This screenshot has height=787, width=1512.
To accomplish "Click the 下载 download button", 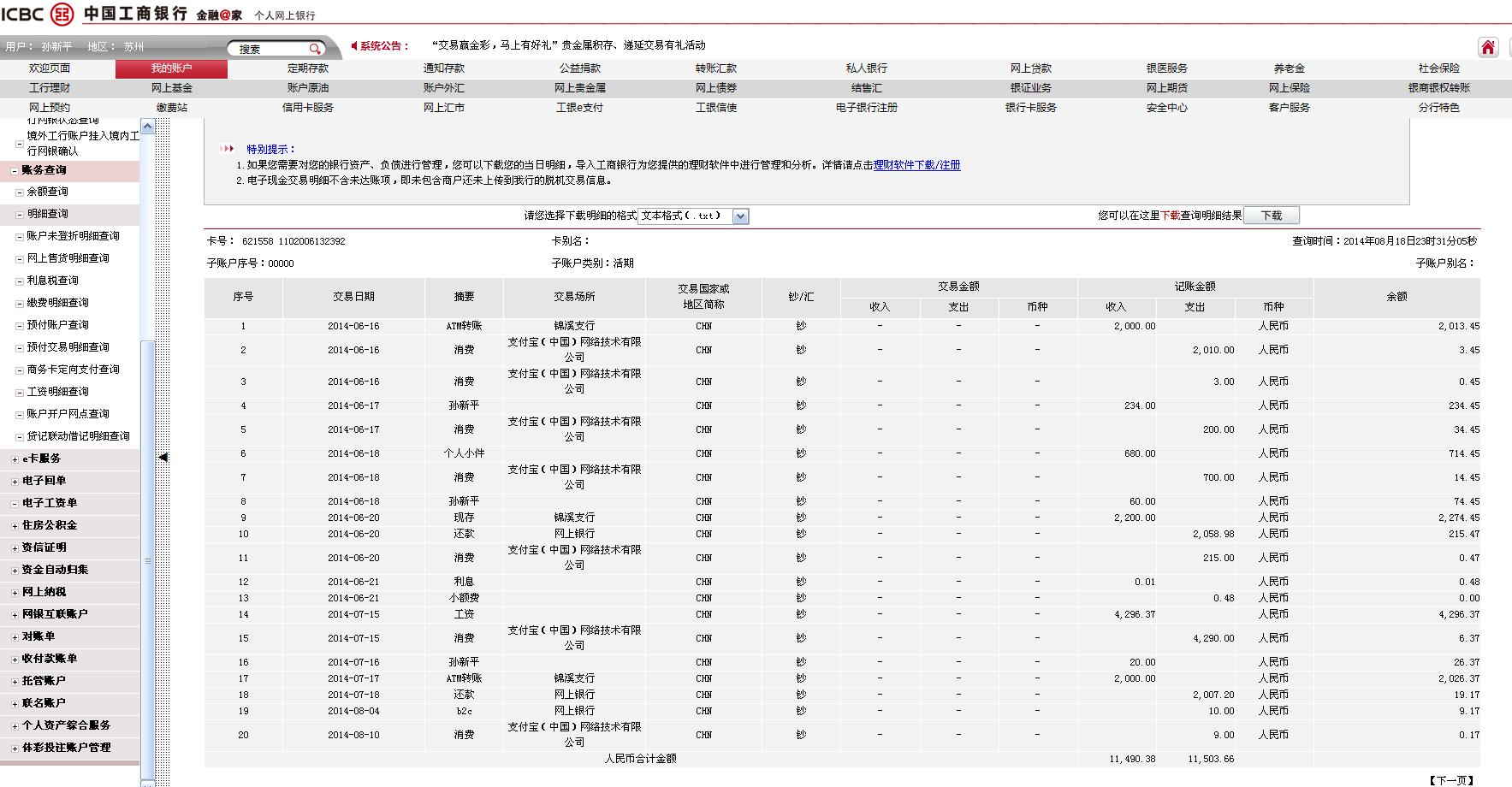I will pyautogui.click(x=1271, y=216).
